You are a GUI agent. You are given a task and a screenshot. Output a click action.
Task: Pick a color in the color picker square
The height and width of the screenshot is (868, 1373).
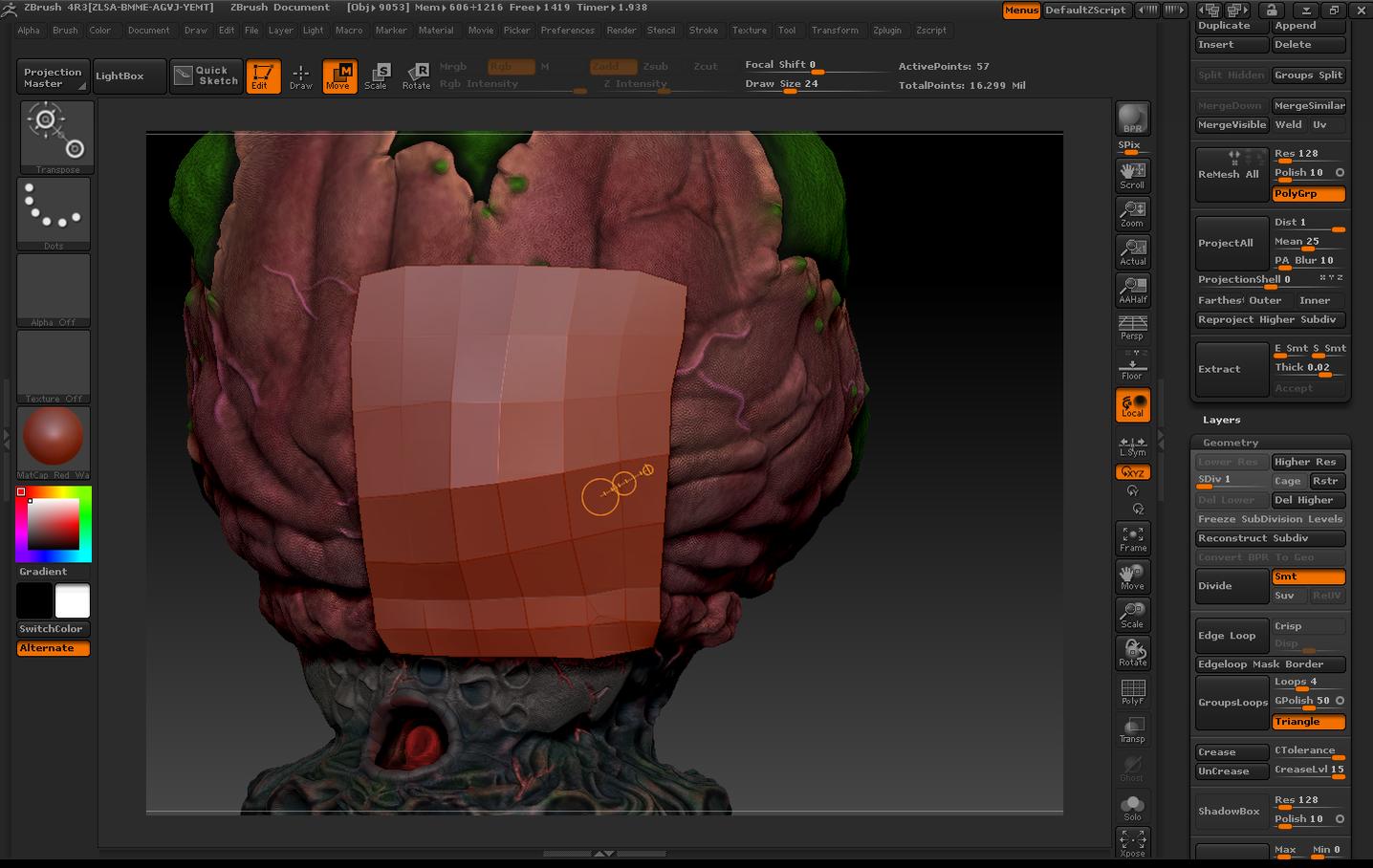click(54, 524)
